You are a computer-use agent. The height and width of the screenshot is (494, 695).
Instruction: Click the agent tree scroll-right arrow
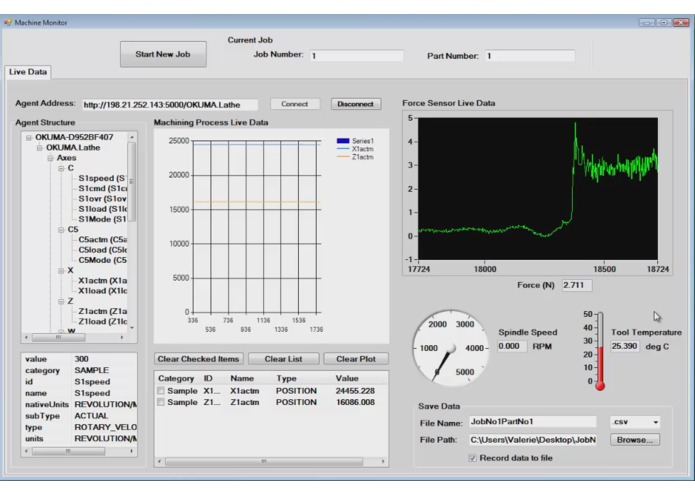click(122, 338)
